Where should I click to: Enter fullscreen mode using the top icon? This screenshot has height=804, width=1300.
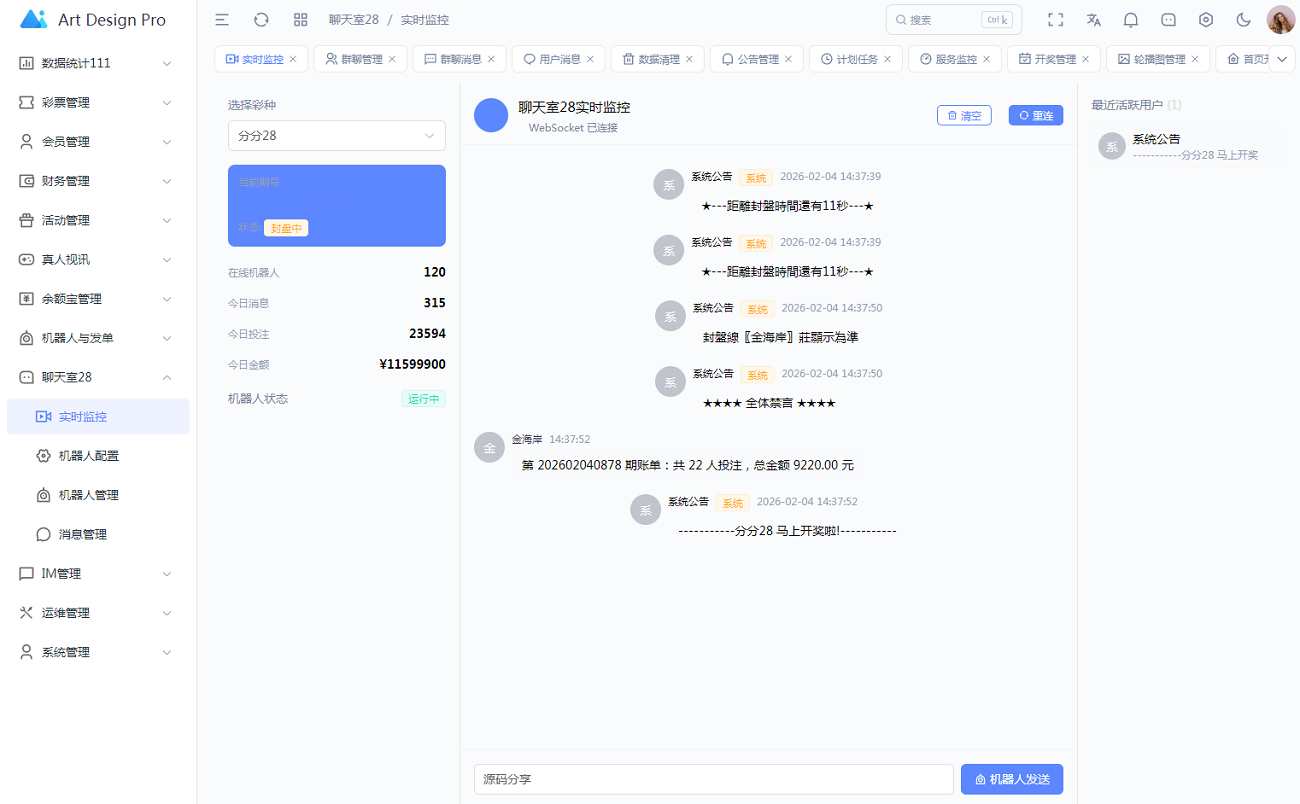click(1055, 20)
